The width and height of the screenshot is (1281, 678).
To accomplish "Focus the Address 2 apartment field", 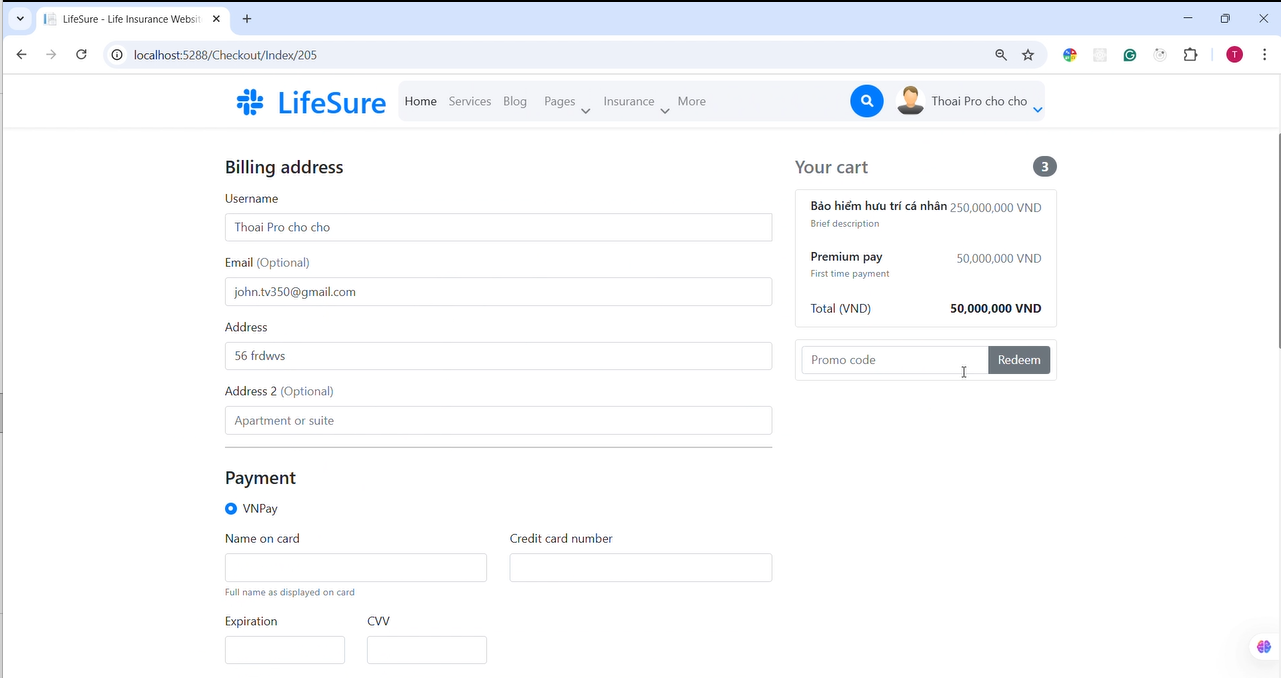I will pos(498,420).
